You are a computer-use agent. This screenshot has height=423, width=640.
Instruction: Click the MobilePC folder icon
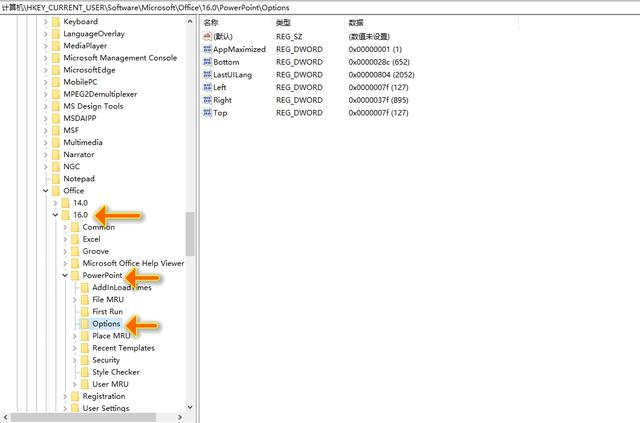[56, 82]
